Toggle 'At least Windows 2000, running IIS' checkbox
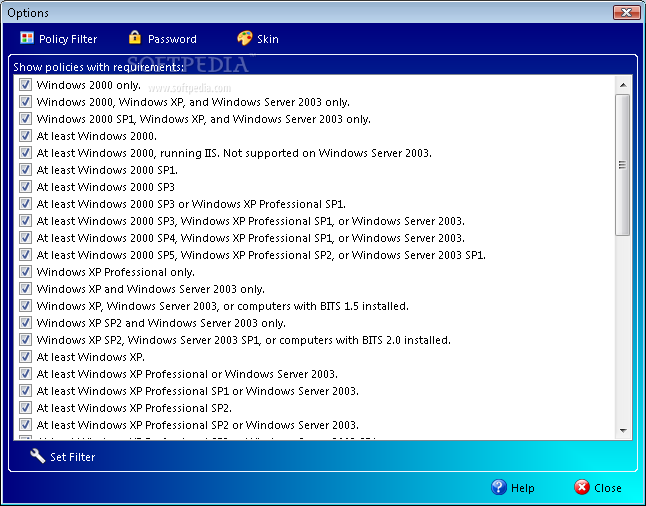 point(25,152)
